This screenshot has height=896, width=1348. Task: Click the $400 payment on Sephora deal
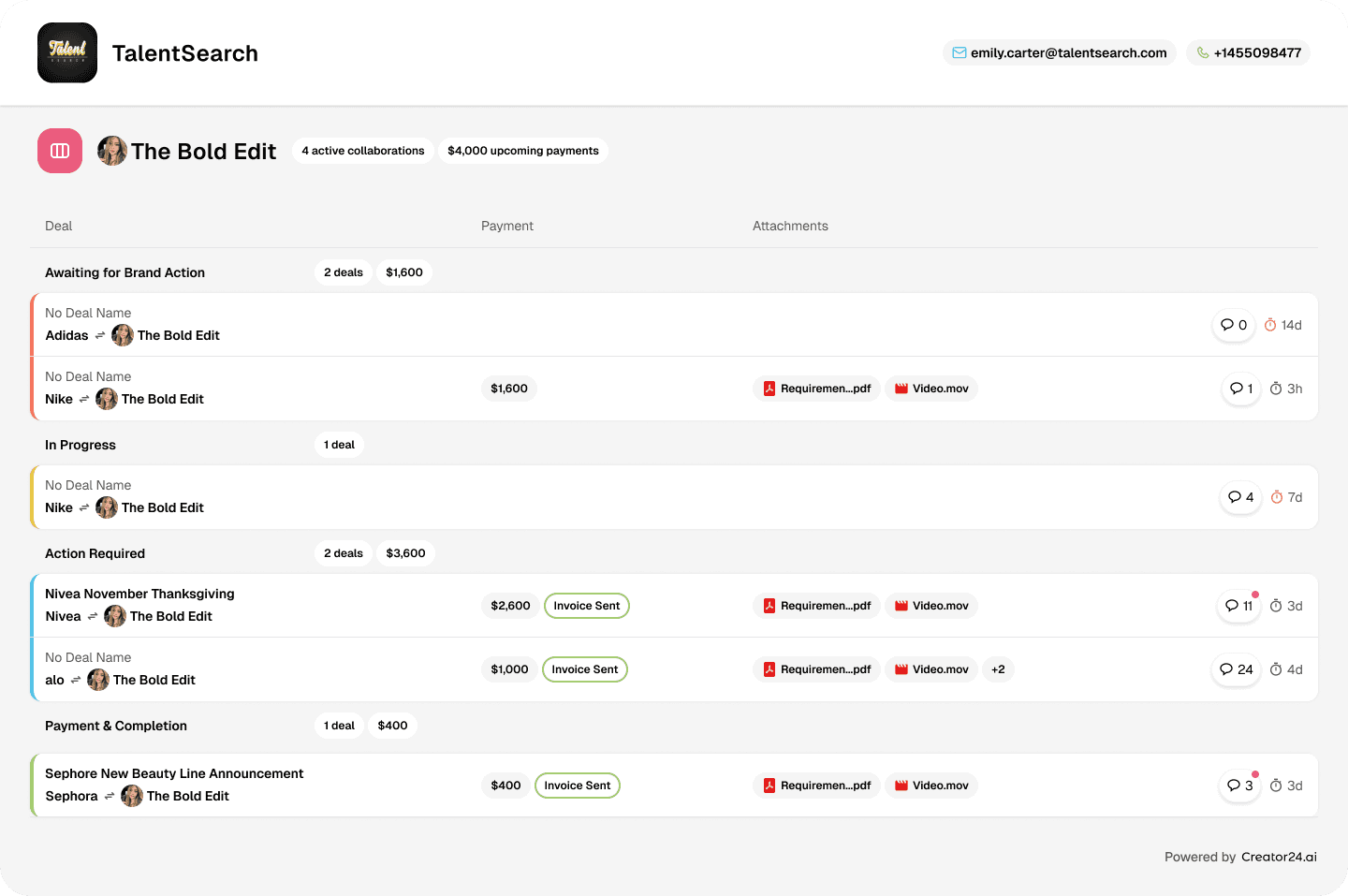point(506,786)
